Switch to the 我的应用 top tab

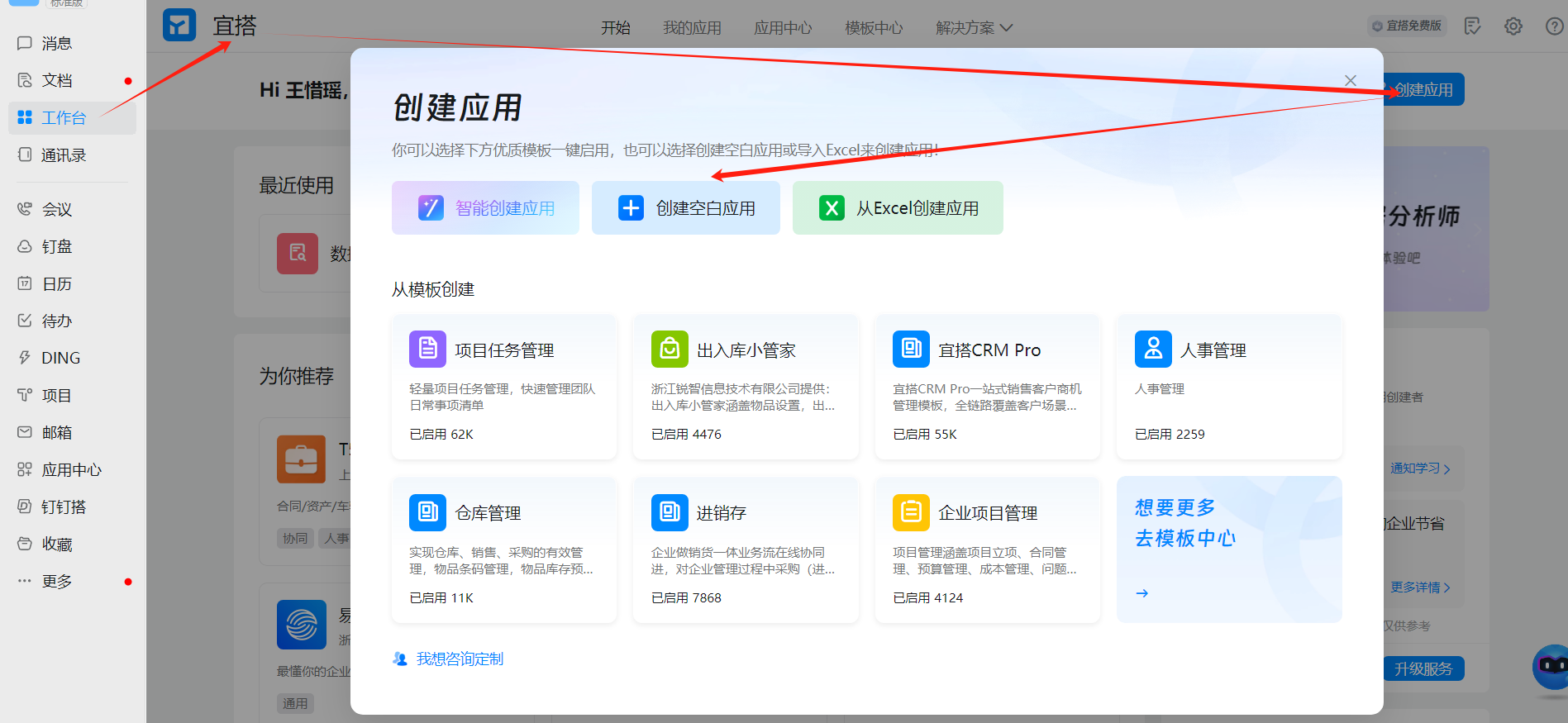coord(692,28)
